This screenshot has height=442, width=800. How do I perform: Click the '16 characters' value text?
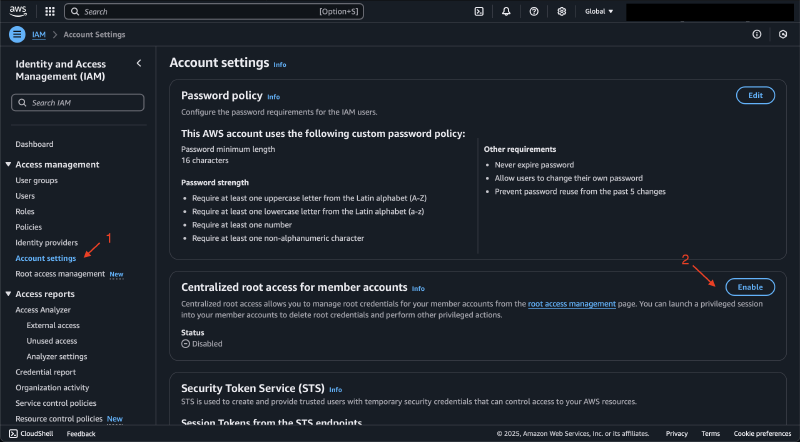click(x=205, y=160)
